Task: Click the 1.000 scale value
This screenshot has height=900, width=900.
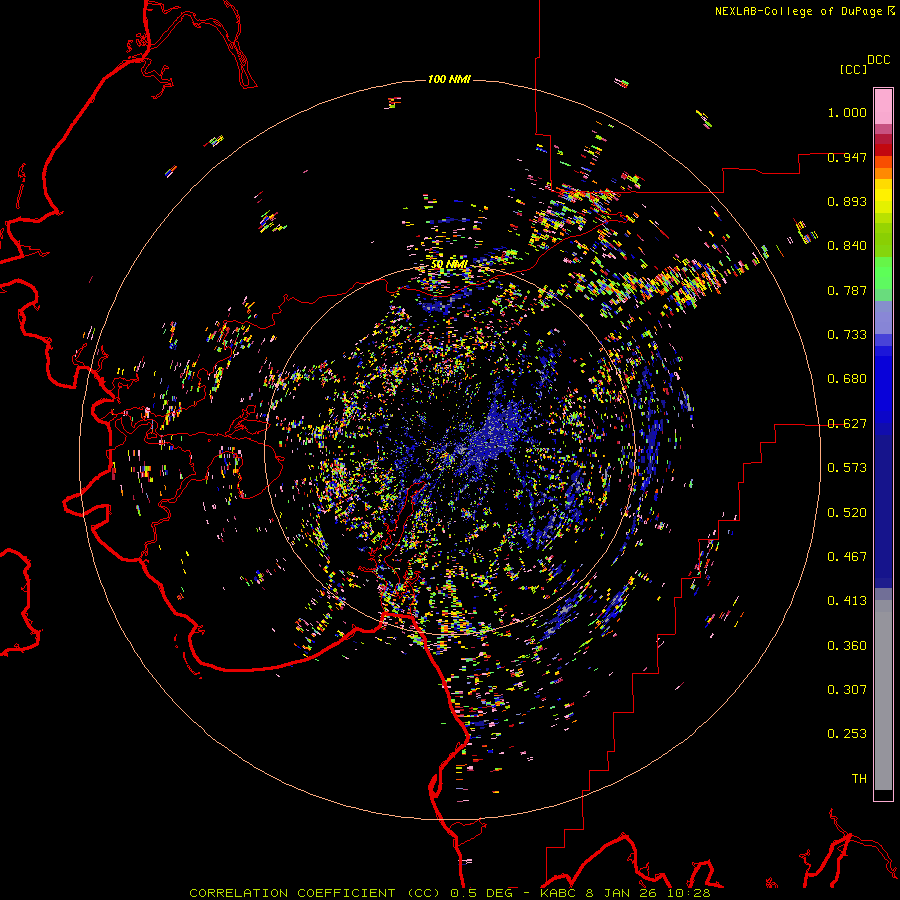Action: point(847,112)
